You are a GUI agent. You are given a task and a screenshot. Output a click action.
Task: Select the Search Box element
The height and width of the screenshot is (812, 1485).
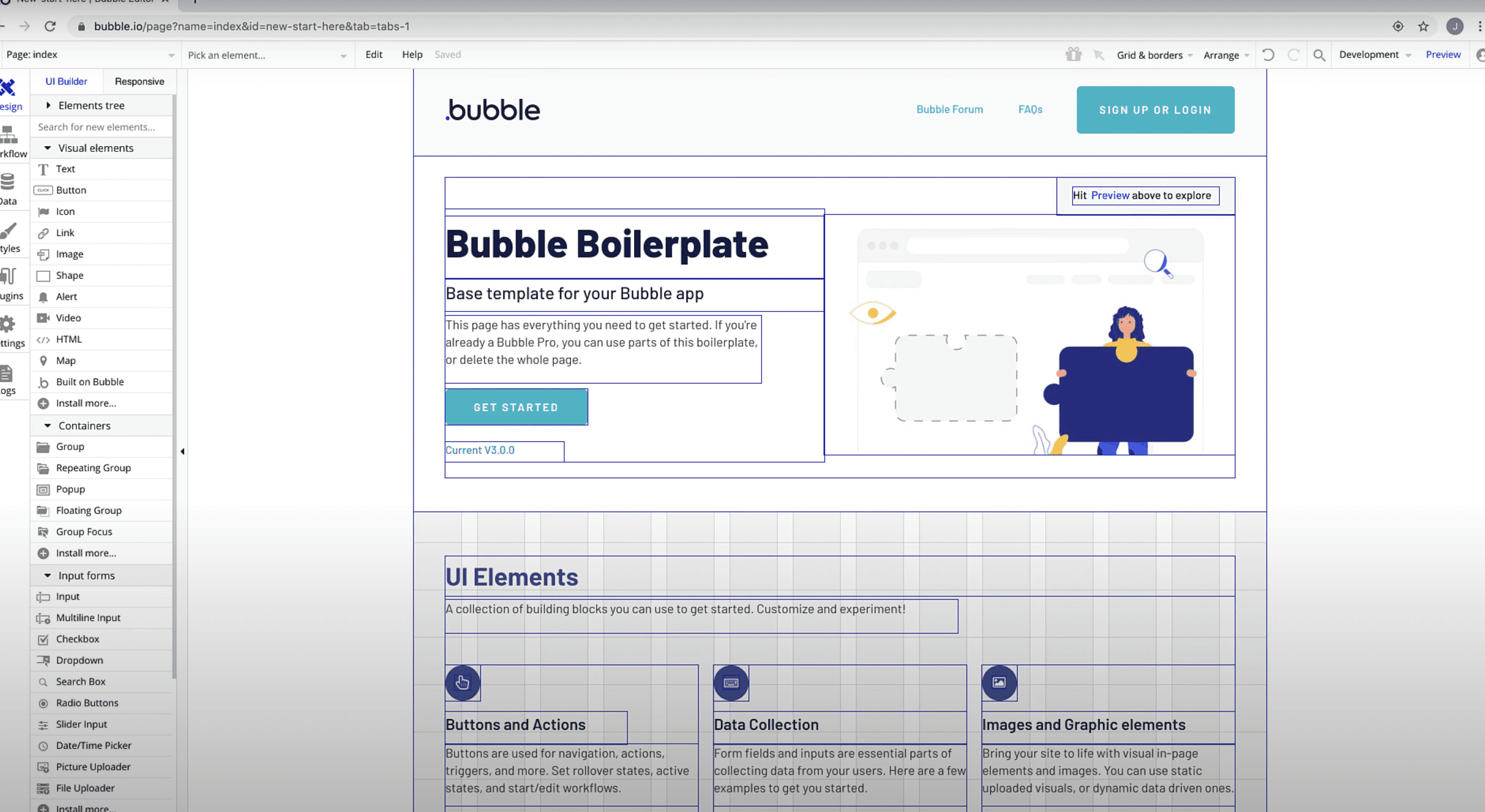tap(102, 682)
